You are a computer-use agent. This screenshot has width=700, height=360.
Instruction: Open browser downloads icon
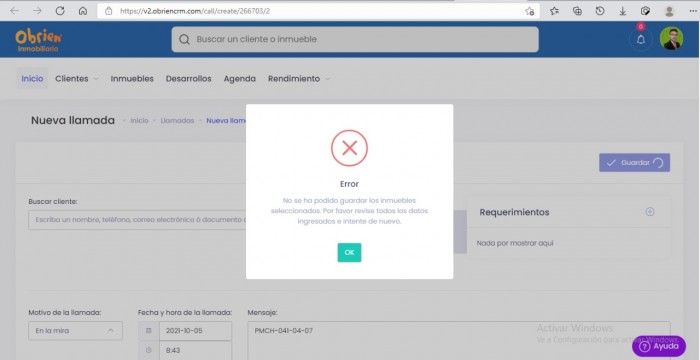(x=623, y=11)
